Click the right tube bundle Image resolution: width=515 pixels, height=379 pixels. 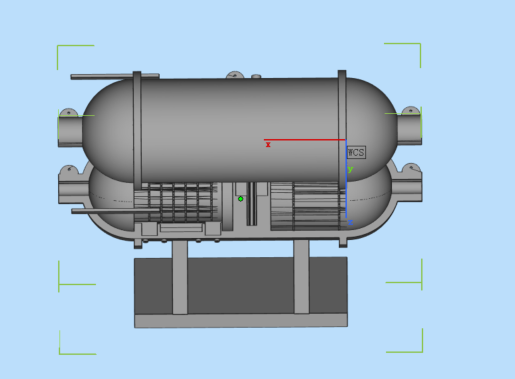point(307,206)
